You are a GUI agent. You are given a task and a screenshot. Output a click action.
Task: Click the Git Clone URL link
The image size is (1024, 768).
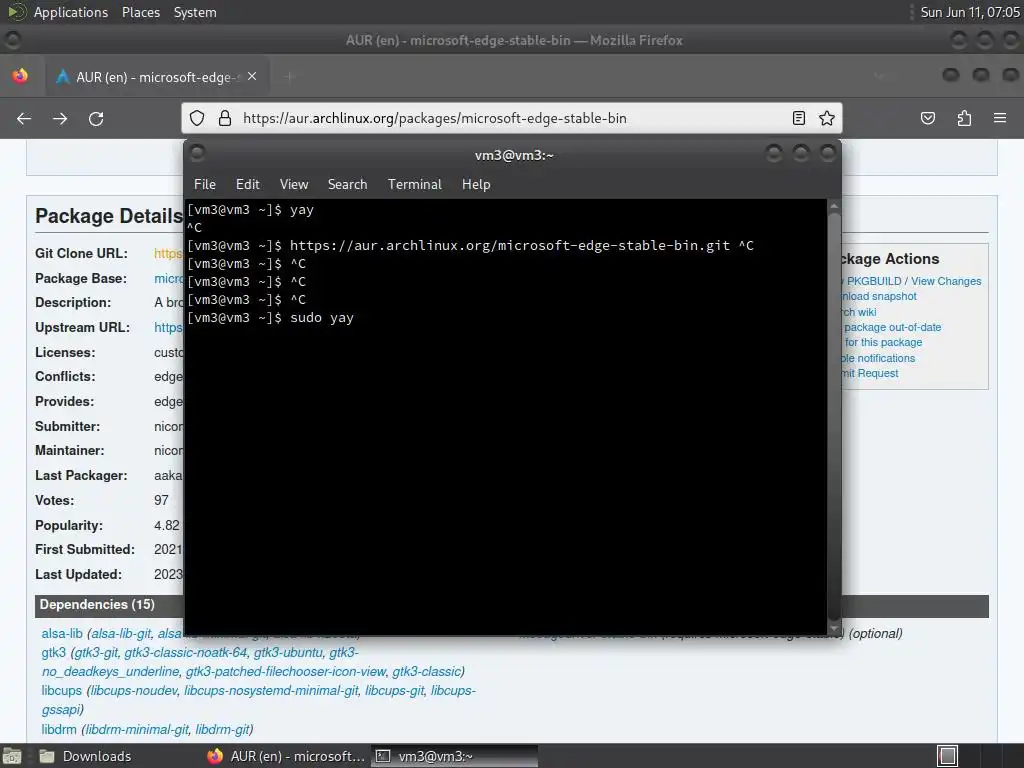[x=168, y=253]
